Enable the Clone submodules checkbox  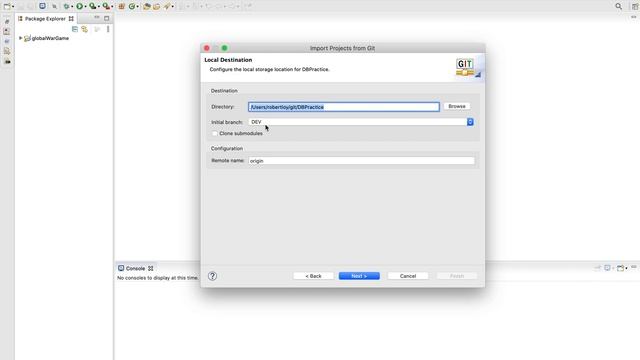pos(215,133)
